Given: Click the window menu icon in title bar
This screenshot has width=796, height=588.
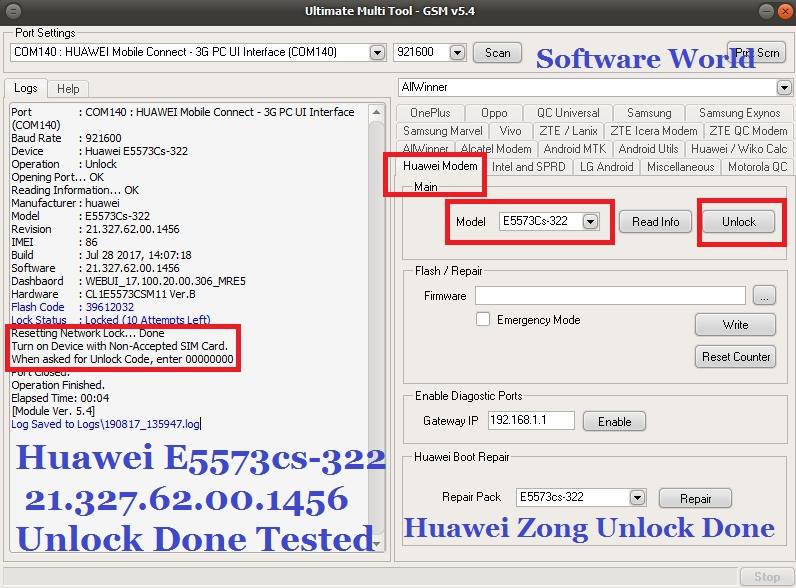Looking at the screenshot, I should (14, 11).
